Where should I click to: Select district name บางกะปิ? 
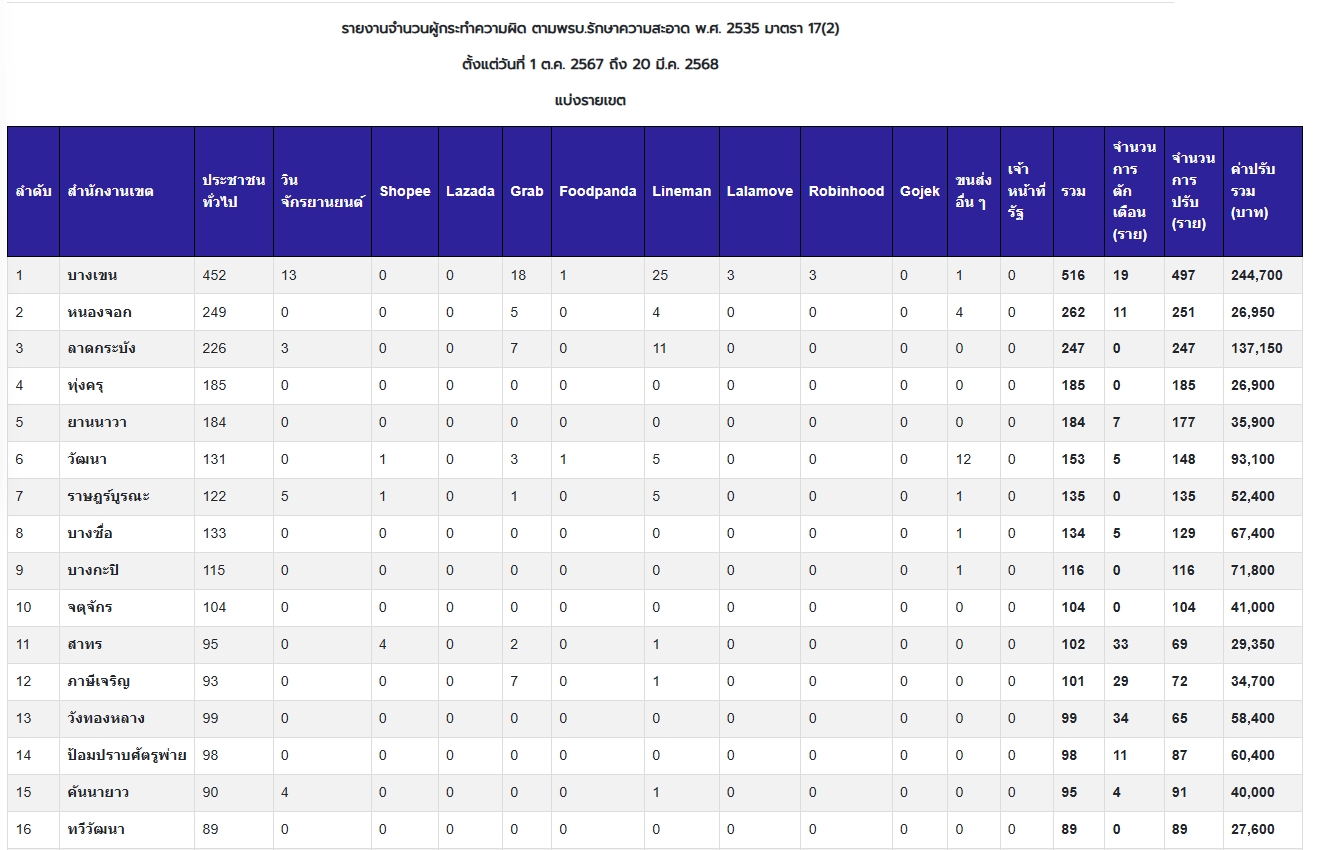(x=94, y=570)
